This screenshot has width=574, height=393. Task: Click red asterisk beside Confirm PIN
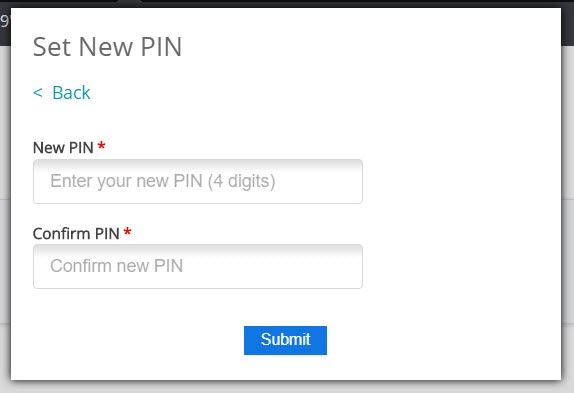click(127, 232)
